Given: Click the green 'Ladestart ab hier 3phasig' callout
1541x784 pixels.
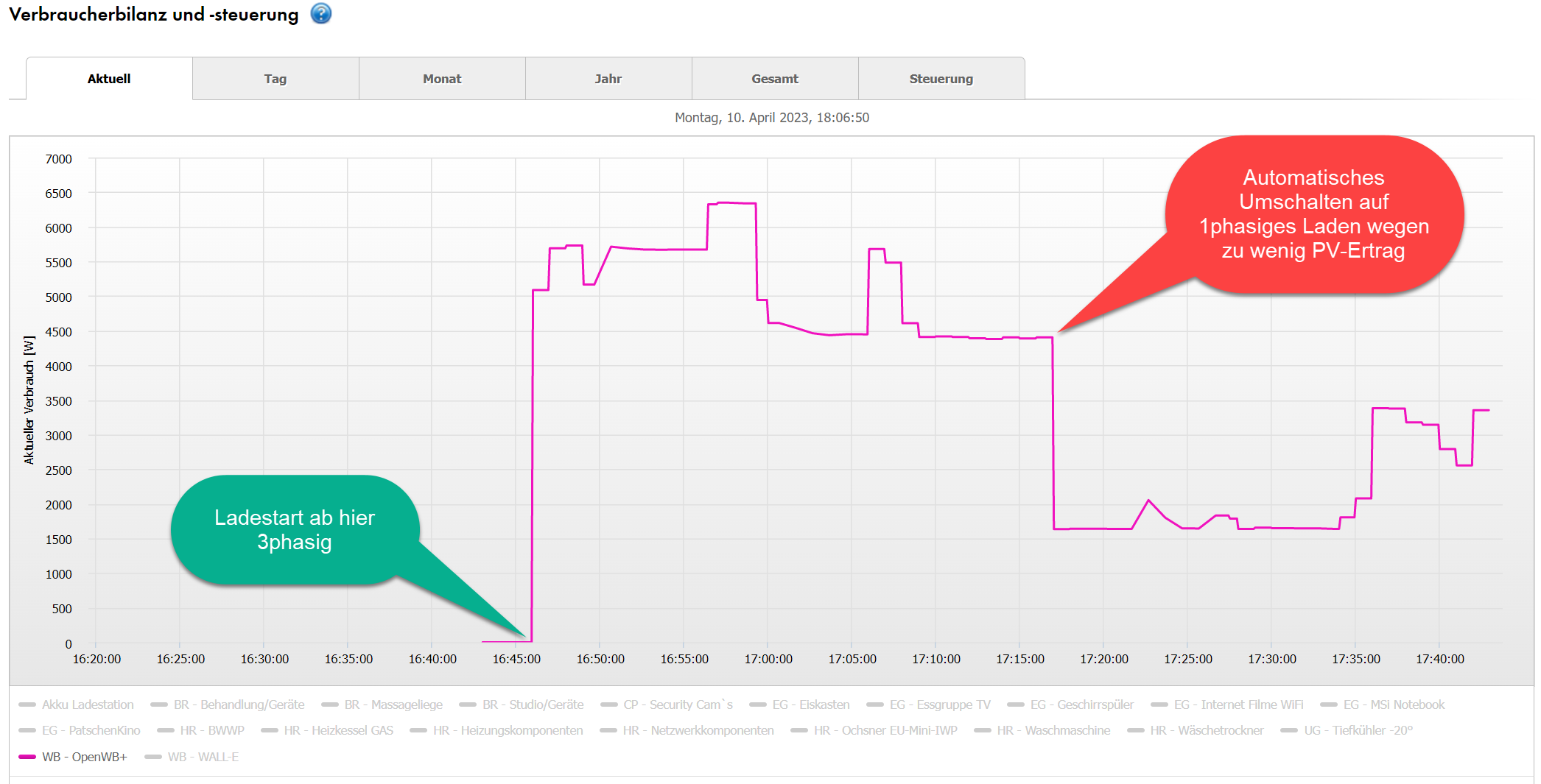Looking at the screenshot, I should click(295, 530).
